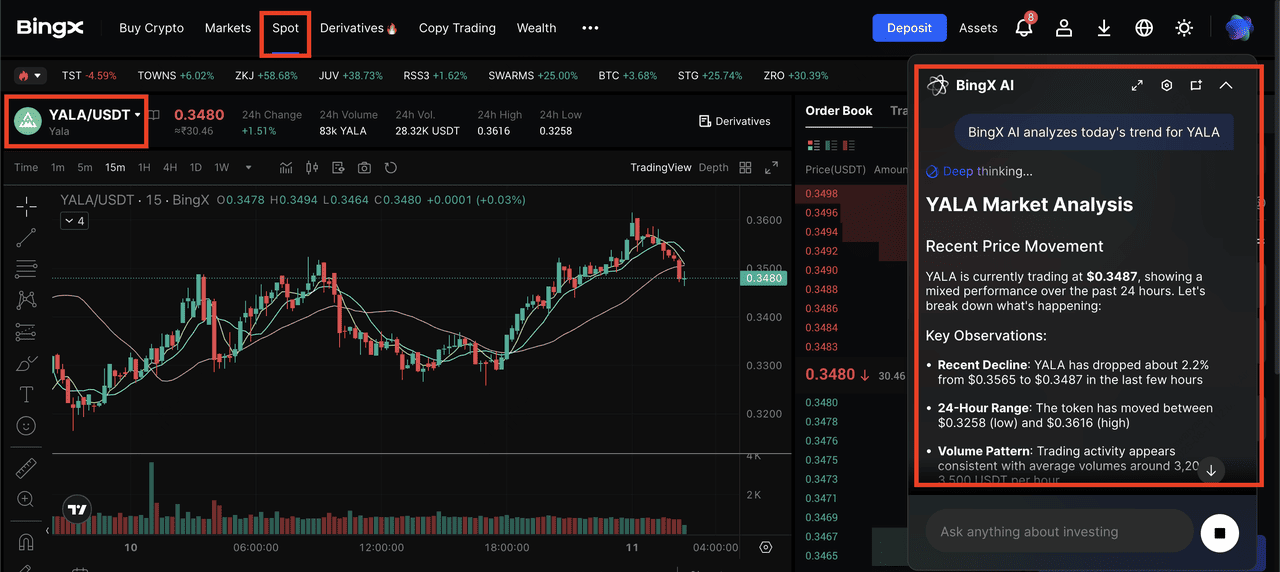1280x572 pixels.
Task: Click the notifications bell icon
Action: coord(1024,28)
